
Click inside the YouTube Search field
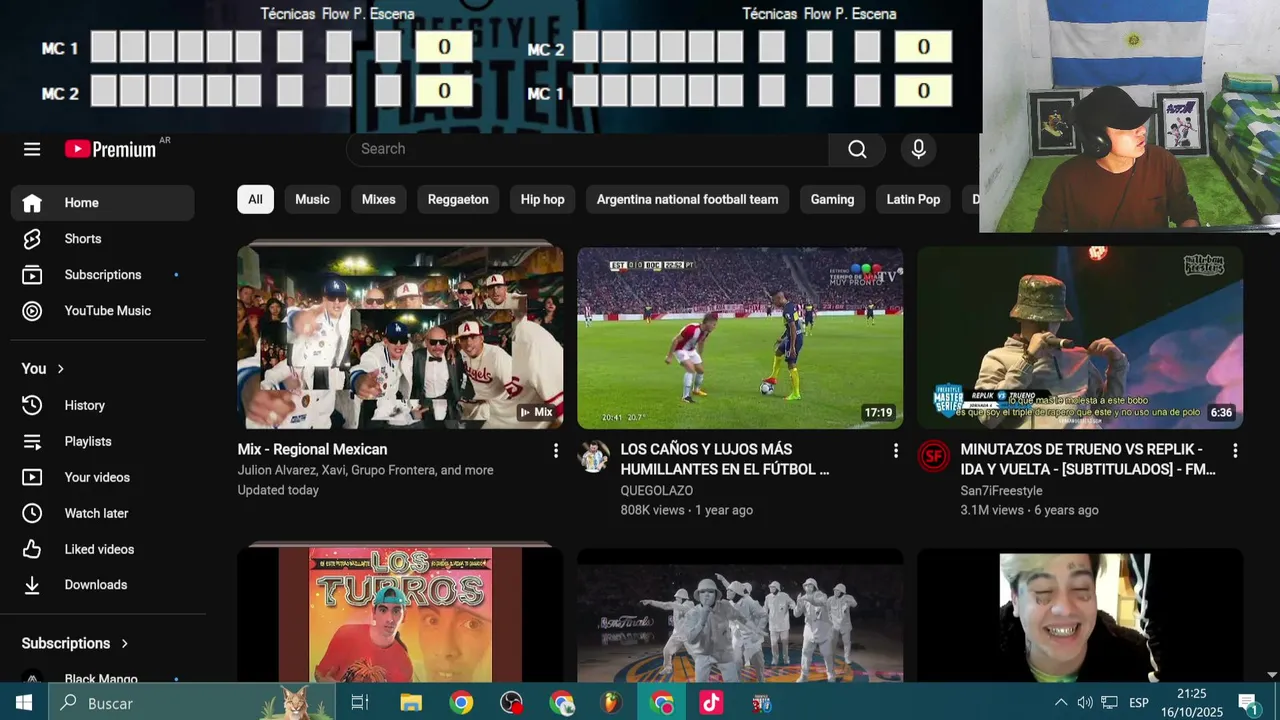587,149
